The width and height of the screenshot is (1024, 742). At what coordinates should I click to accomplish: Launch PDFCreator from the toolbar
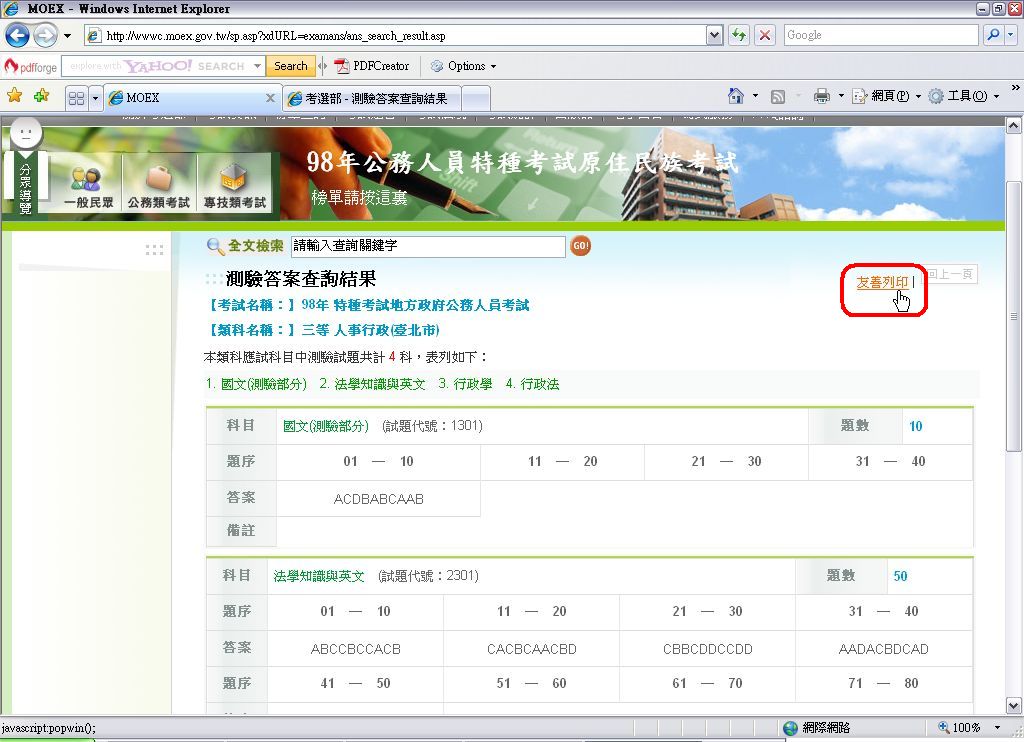click(x=372, y=66)
